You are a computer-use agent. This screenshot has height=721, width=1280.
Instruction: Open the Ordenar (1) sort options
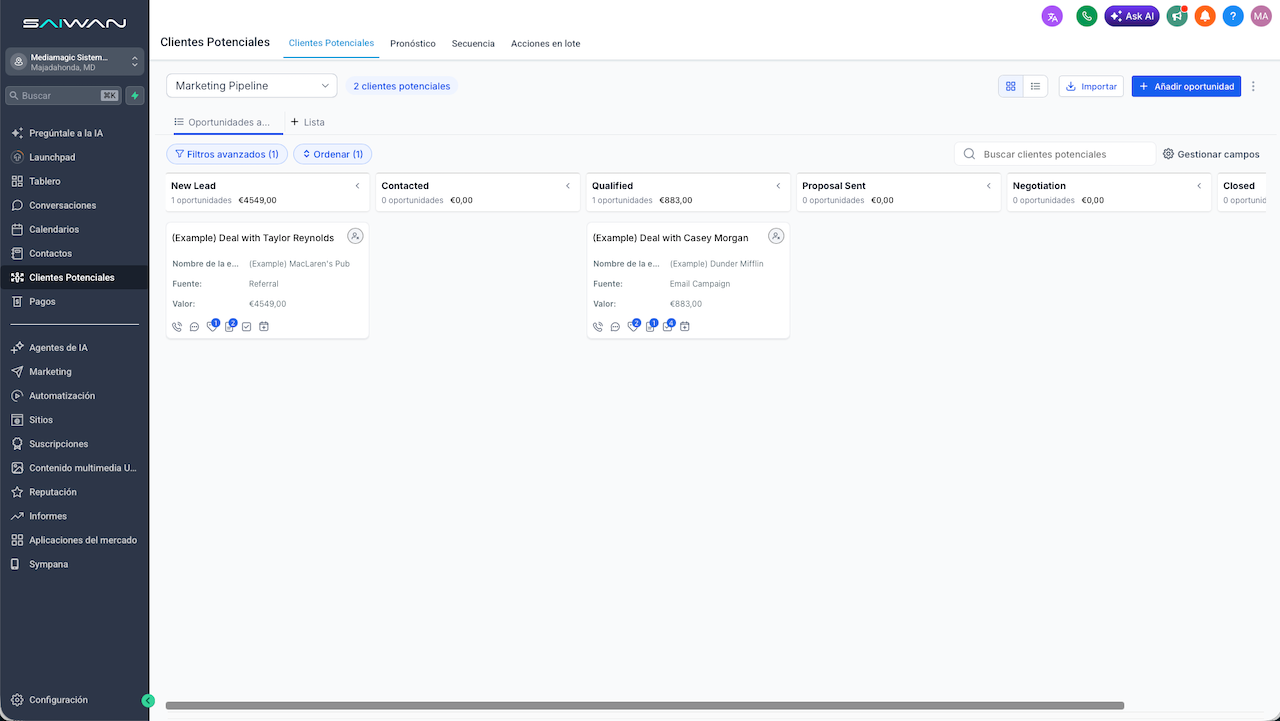point(333,155)
